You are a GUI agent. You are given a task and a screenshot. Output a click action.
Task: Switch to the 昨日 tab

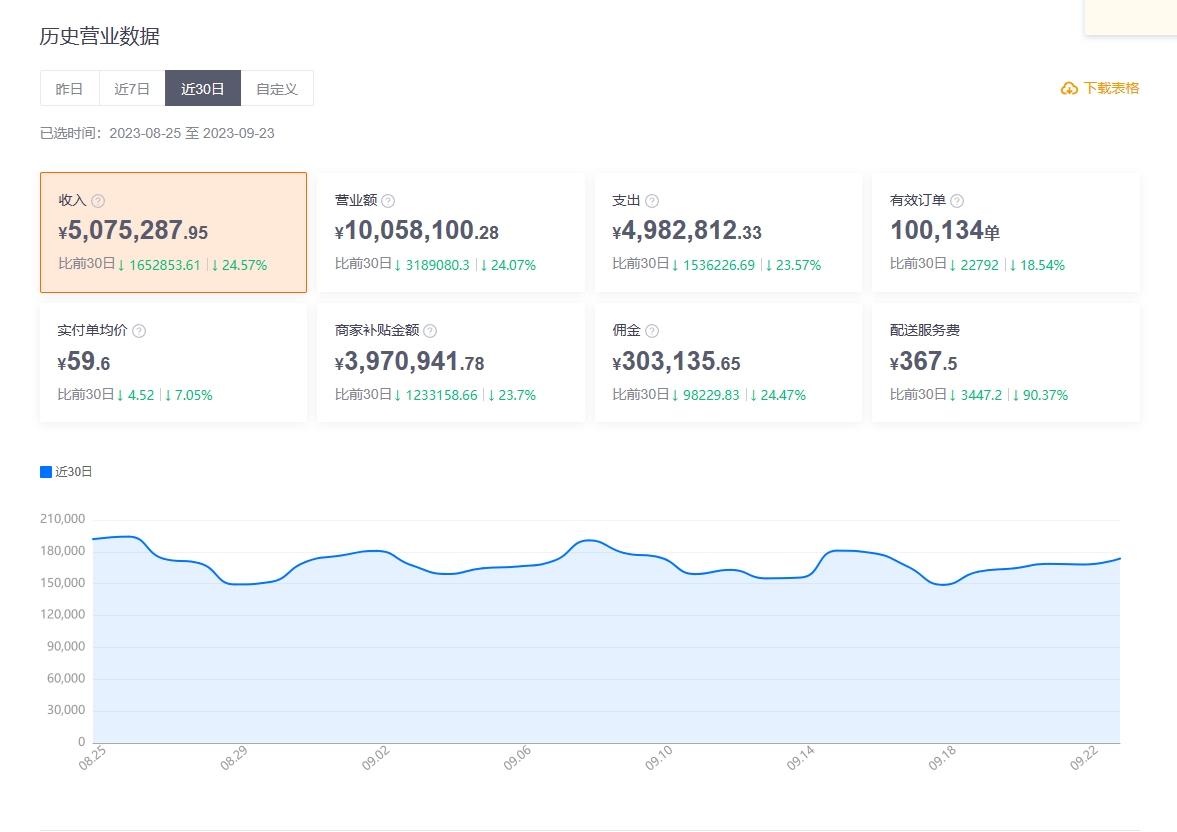click(x=70, y=88)
